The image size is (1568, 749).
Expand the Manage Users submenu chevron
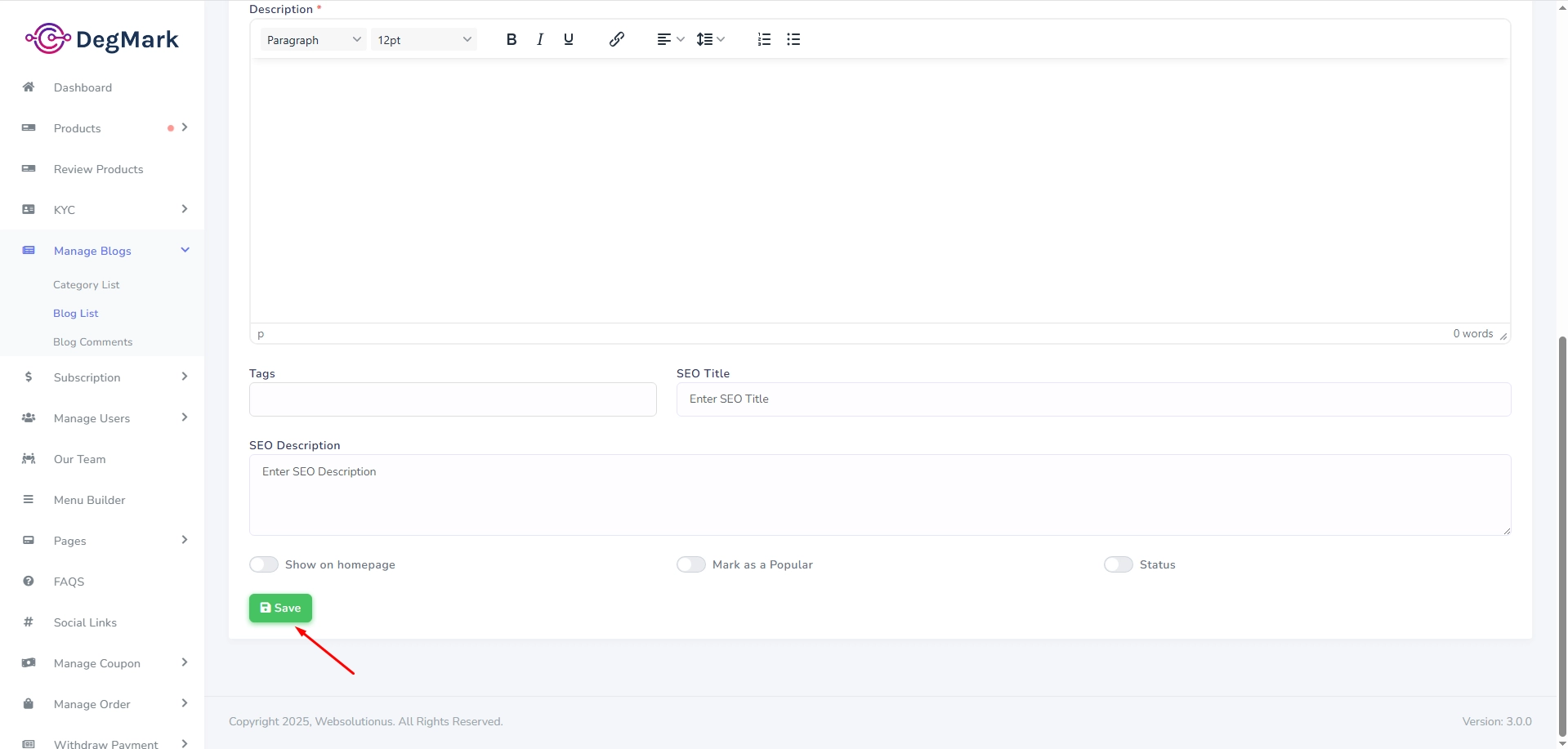pyautogui.click(x=185, y=417)
